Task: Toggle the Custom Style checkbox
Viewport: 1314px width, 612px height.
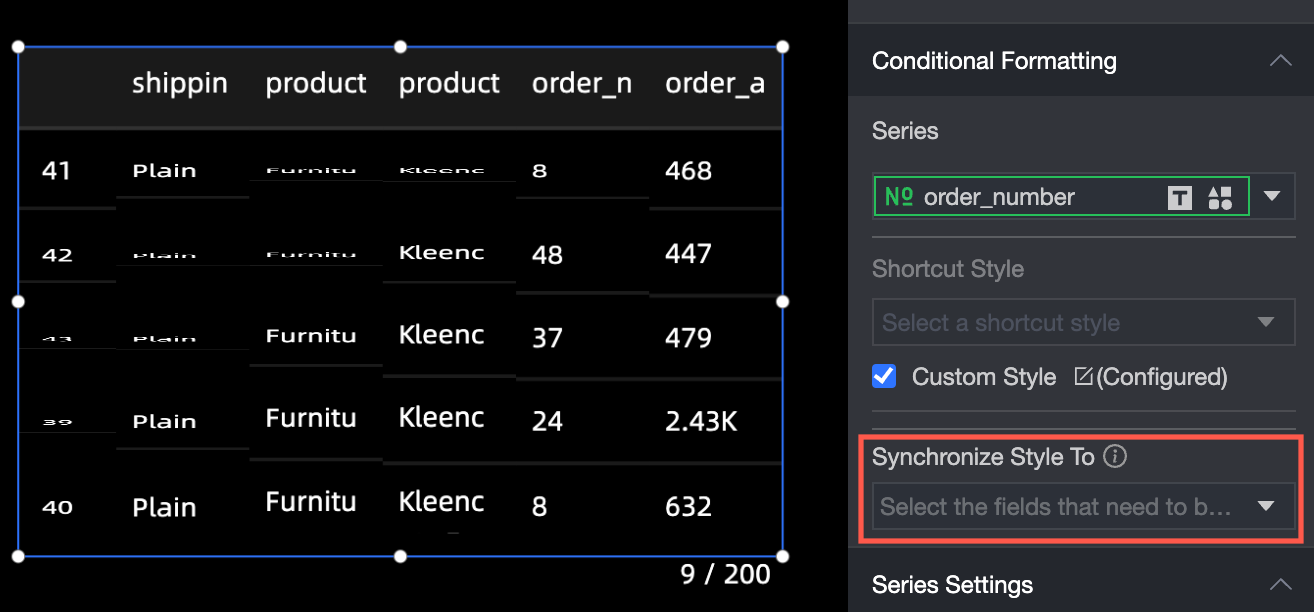Action: (x=884, y=377)
